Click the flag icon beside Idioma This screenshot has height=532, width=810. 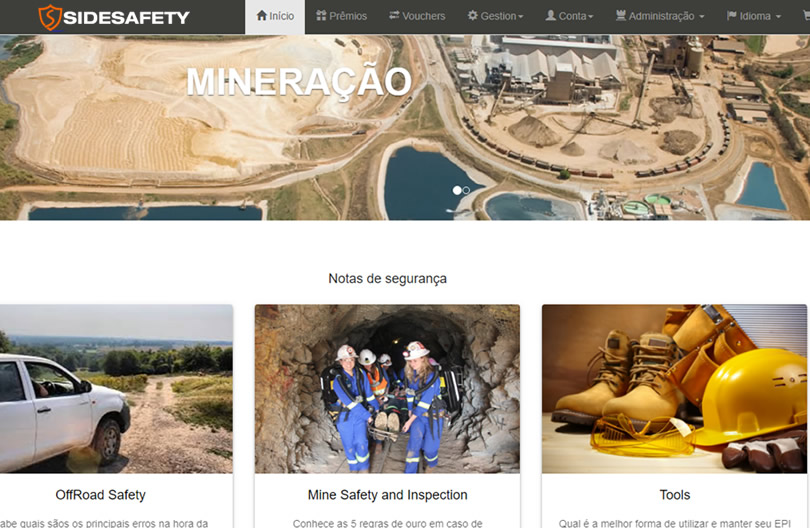[x=732, y=16]
